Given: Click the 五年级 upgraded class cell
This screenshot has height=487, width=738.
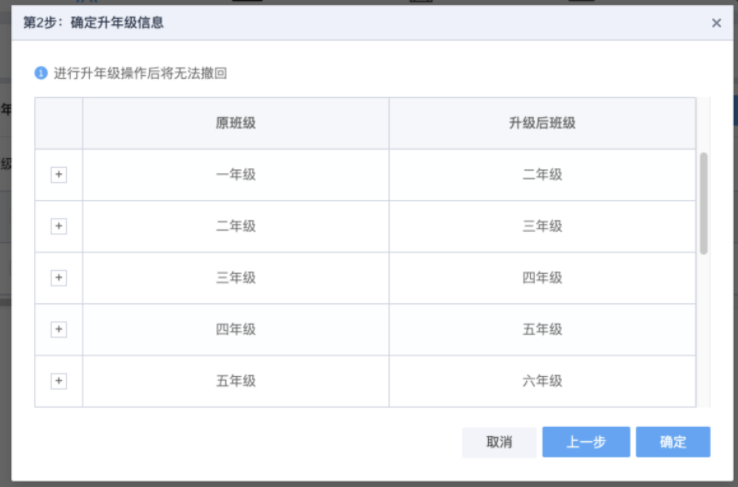Looking at the screenshot, I should tap(542, 329).
